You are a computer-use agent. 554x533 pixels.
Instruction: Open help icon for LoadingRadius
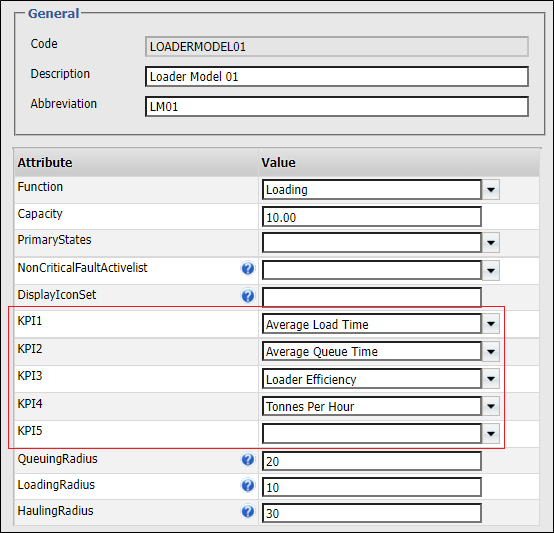click(x=248, y=485)
